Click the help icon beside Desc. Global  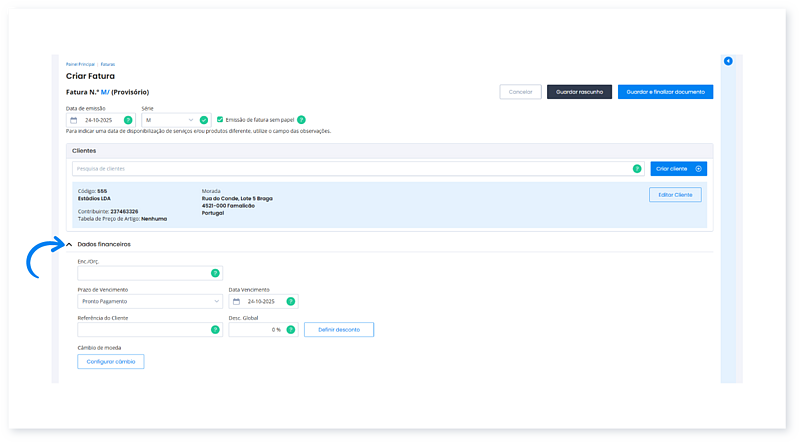click(291, 329)
